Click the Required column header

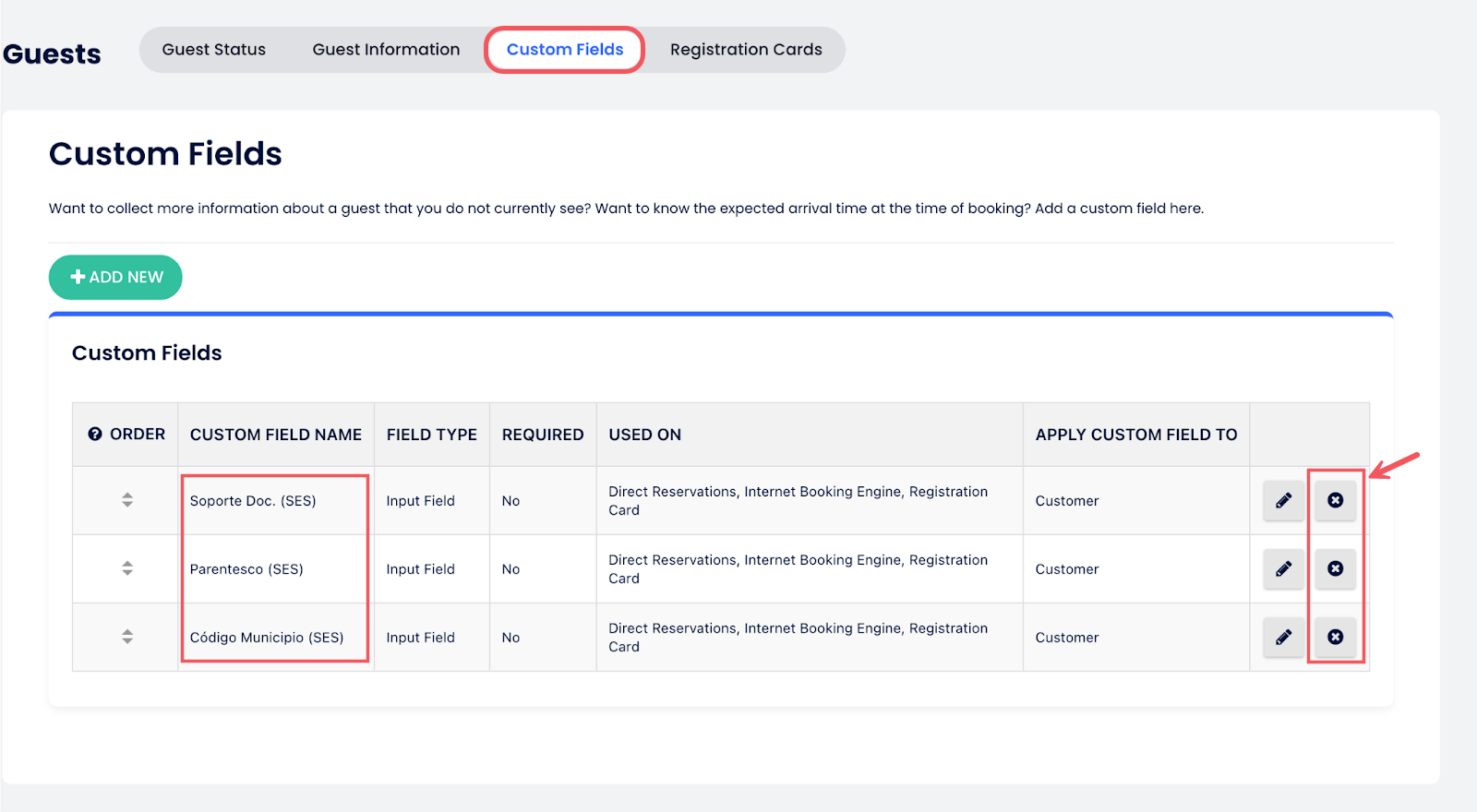tap(543, 435)
